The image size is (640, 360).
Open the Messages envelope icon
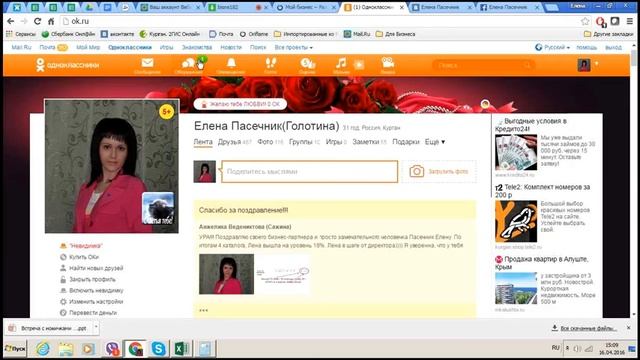(x=147, y=65)
